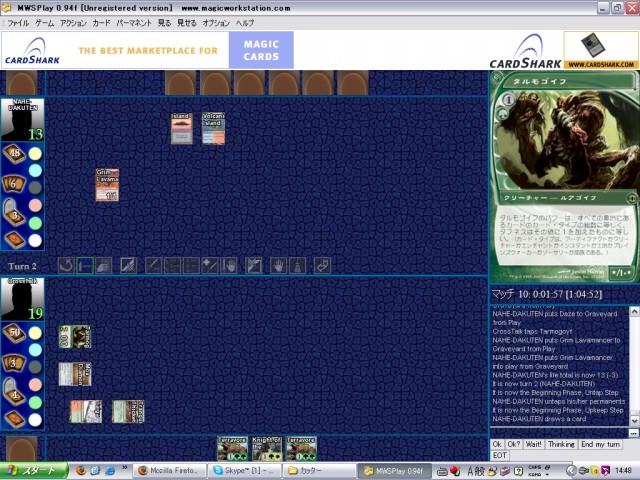Viewport: 640px width, 480px height.
Task: Open the 見る menu
Action: pos(164,23)
